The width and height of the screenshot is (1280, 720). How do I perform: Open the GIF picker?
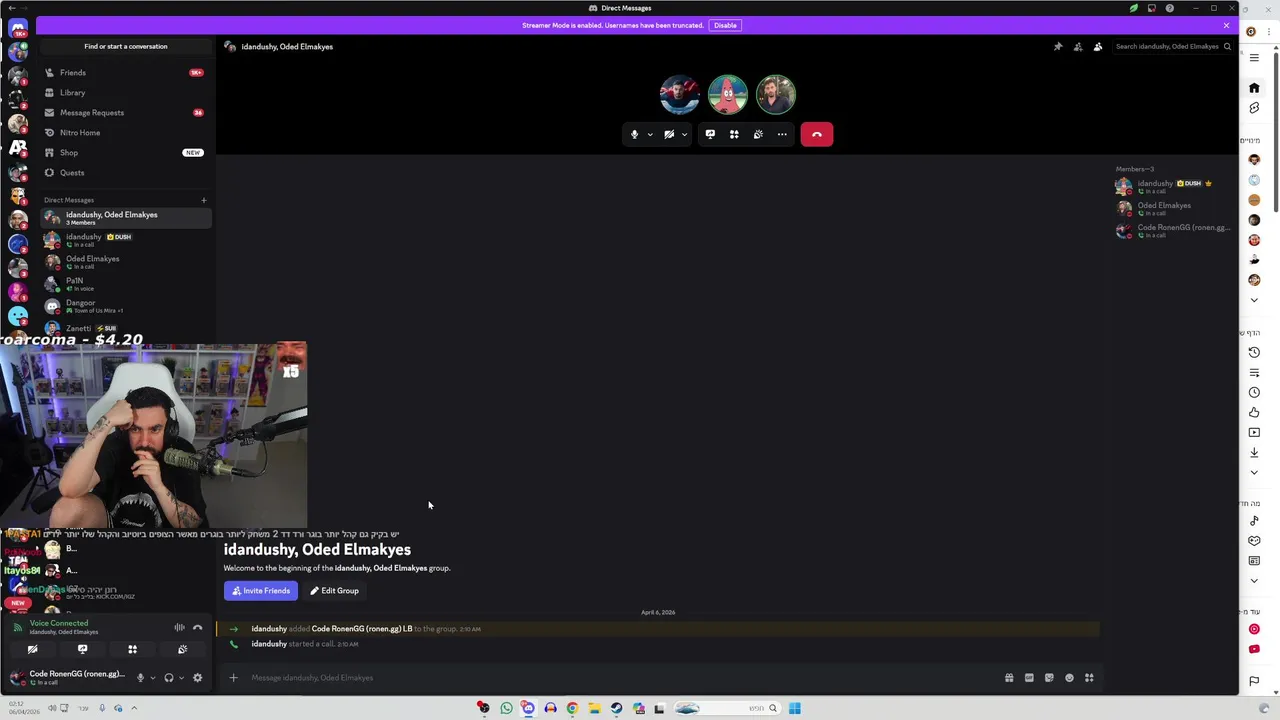coord(1029,678)
